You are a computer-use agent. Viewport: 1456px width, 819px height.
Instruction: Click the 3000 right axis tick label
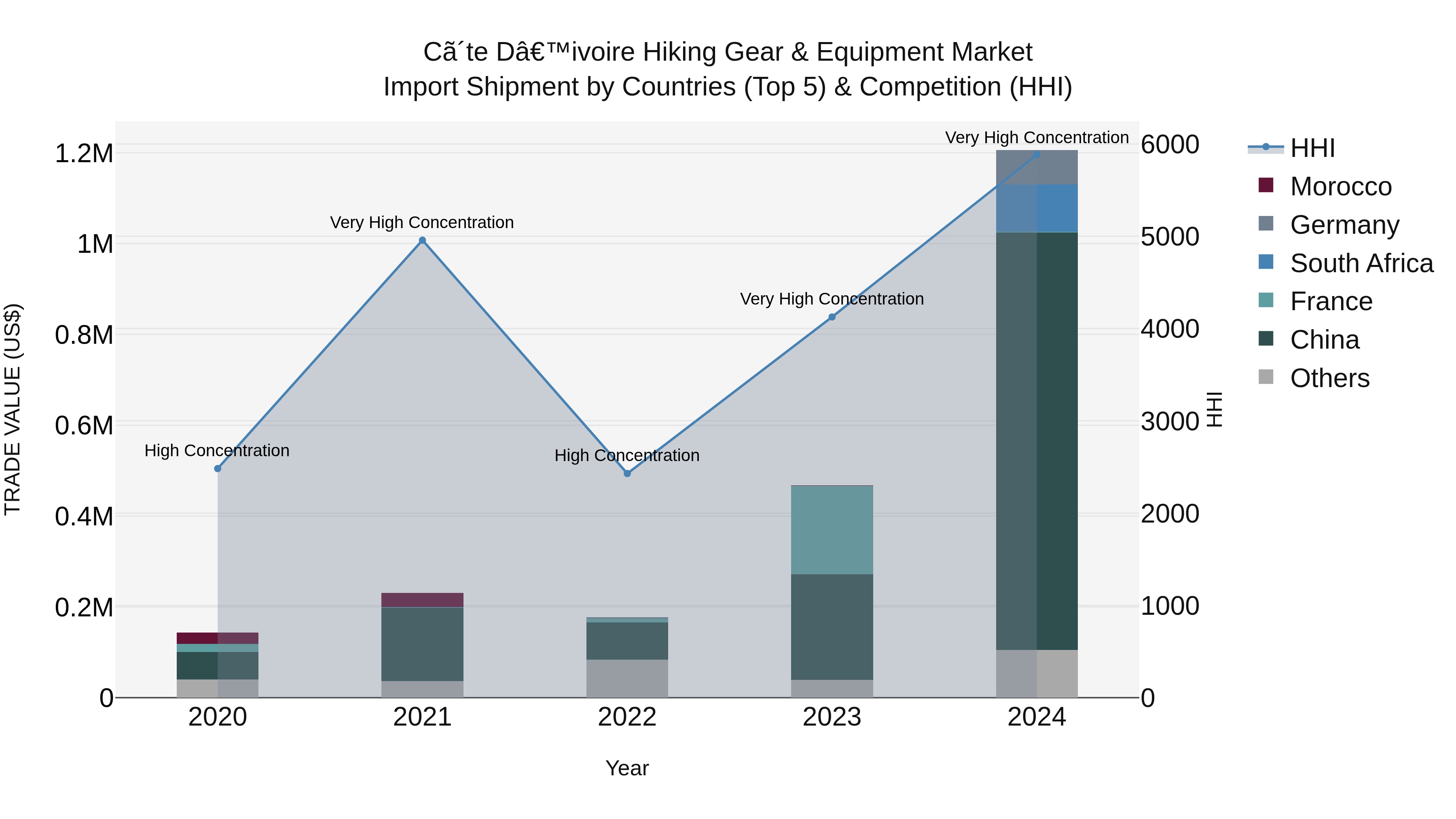[1170, 421]
